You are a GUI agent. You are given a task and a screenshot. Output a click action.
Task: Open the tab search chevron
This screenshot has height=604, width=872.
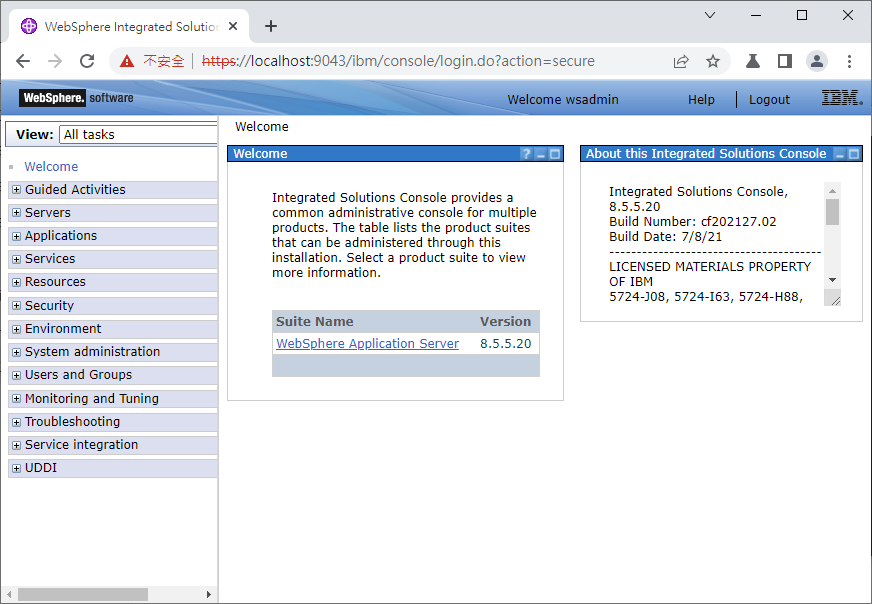point(710,15)
